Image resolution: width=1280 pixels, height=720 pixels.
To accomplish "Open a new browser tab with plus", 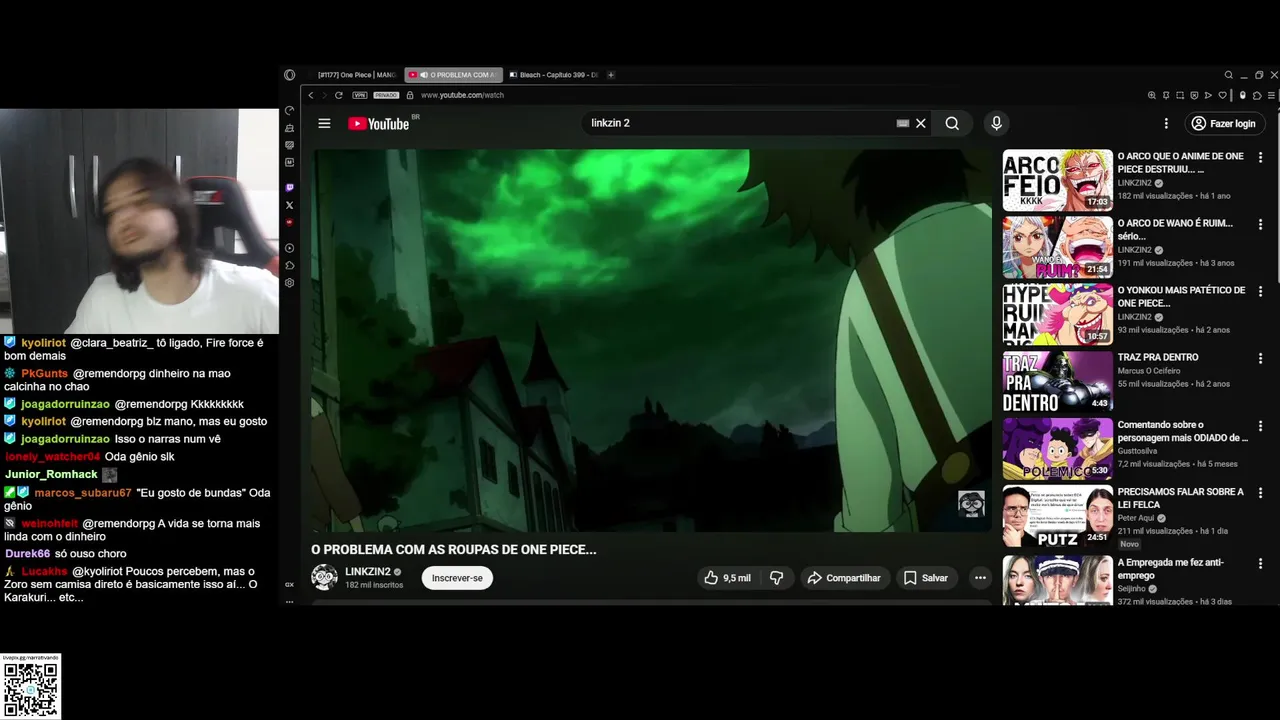I will coord(611,75).
